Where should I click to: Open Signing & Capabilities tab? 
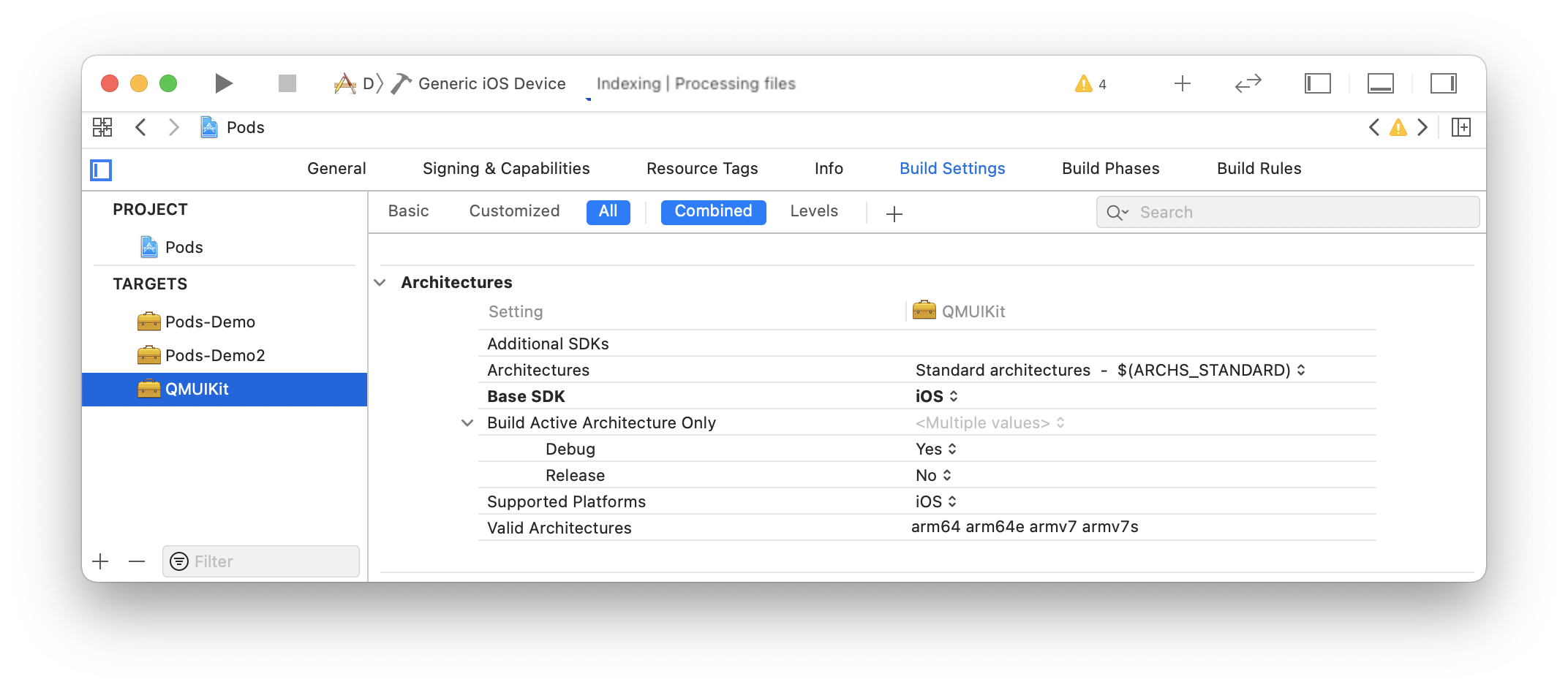(506, 169)
